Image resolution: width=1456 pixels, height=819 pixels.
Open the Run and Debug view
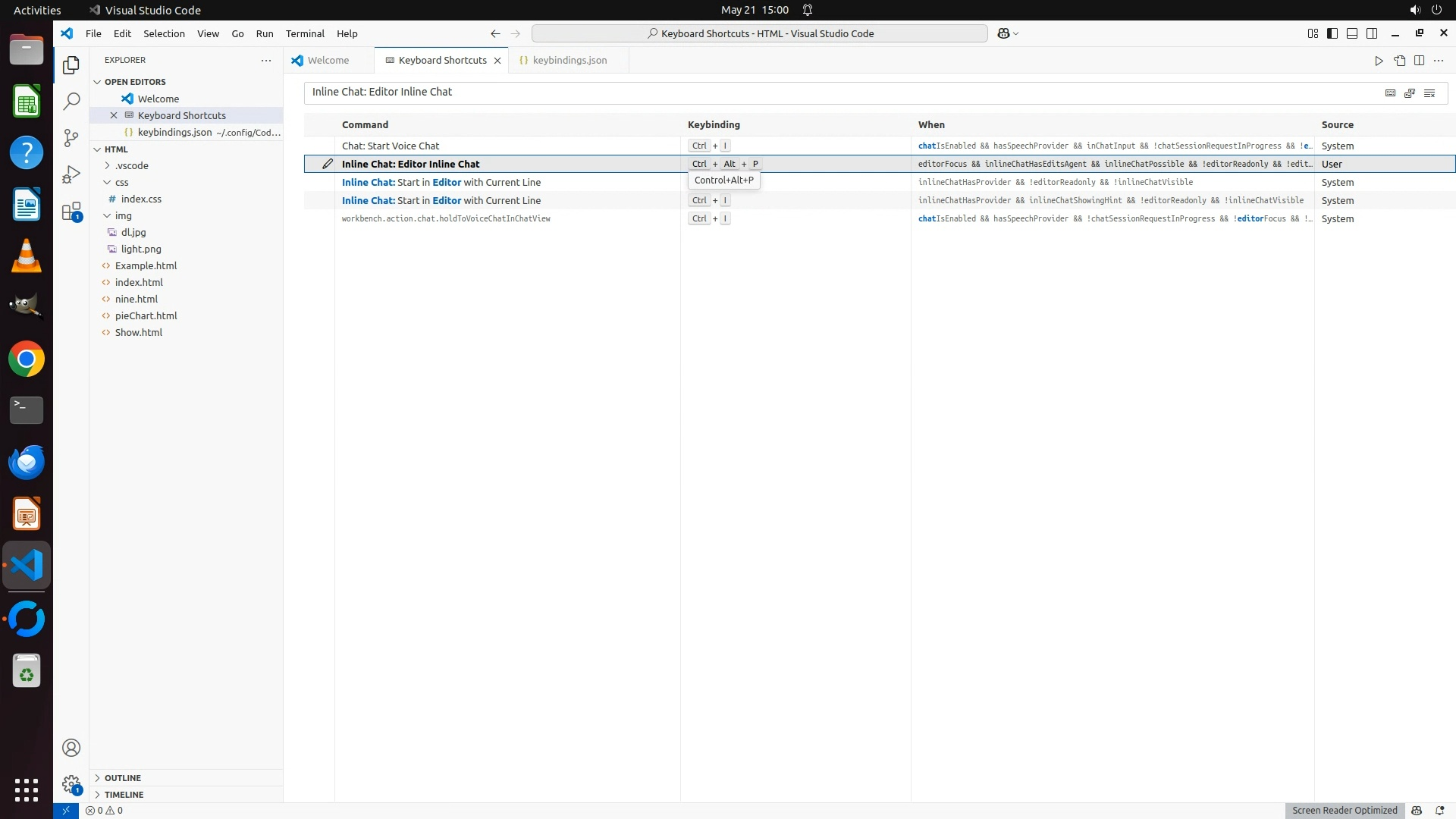tap(71, 174)
